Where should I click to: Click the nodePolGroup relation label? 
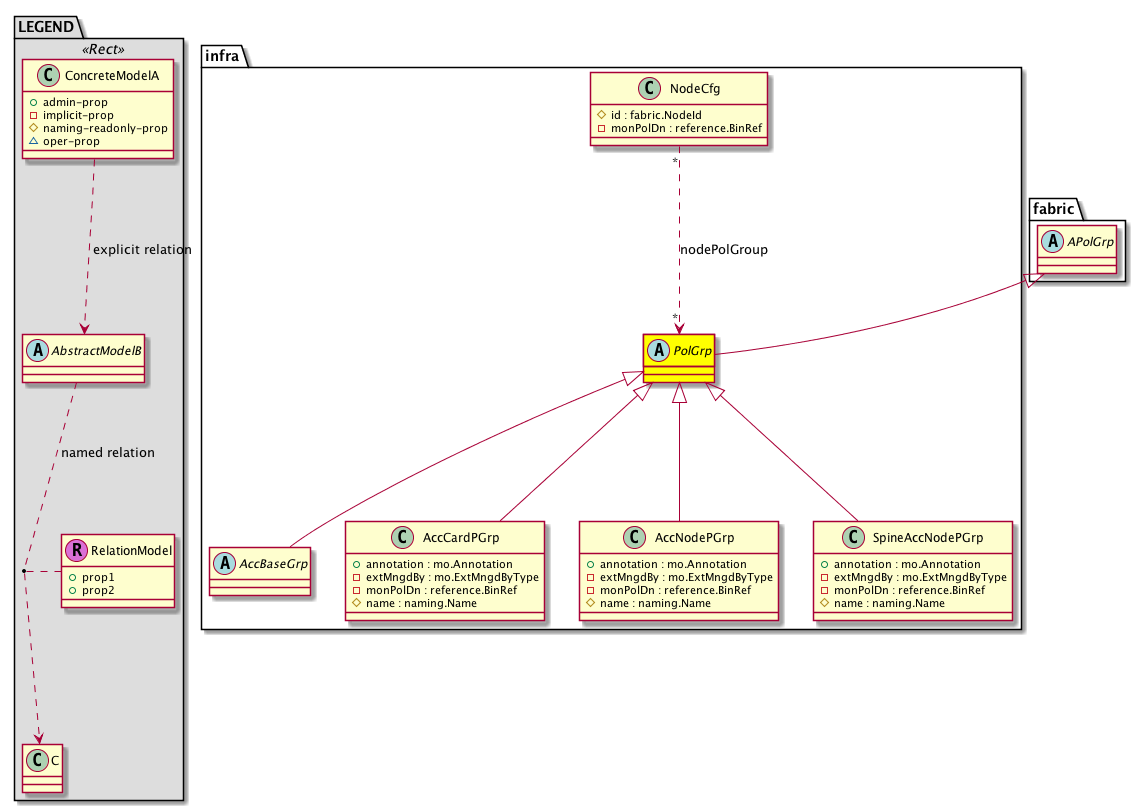[x=723, y=249]
